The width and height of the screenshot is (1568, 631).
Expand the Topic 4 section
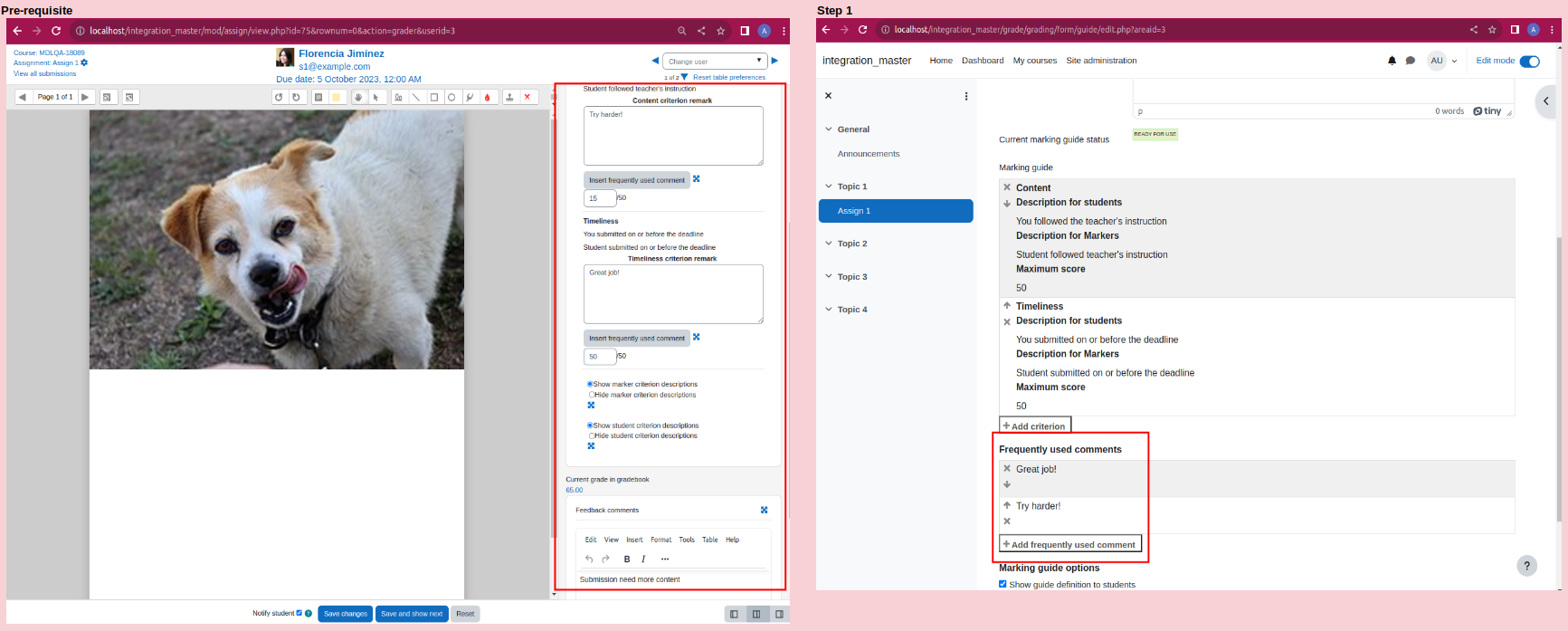[x=828, y=310]
